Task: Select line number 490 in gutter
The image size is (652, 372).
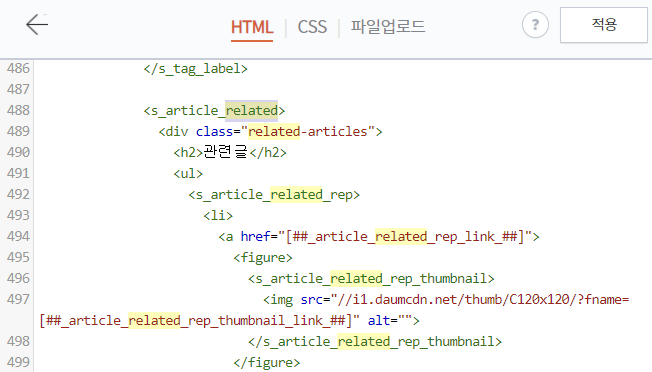Action: (x=18, y=152)
